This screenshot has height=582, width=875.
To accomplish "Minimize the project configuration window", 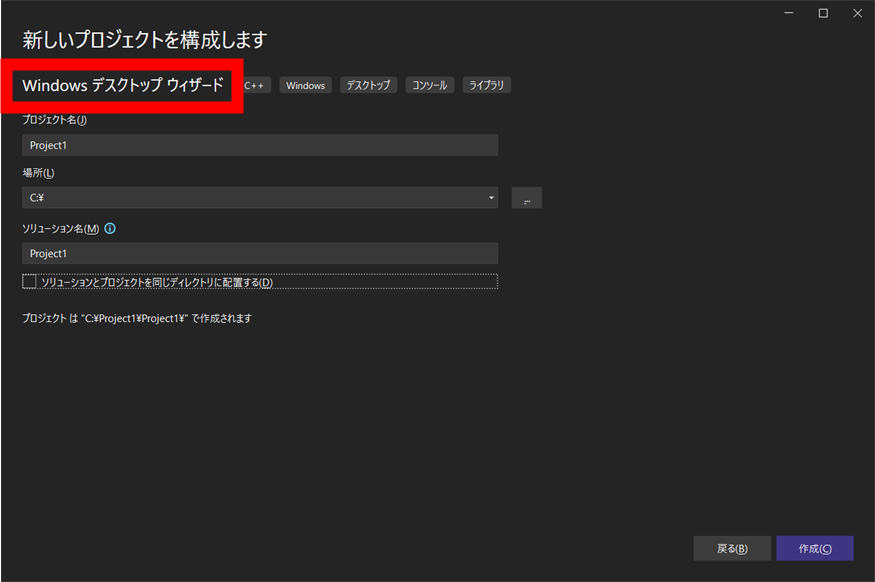I will click(x=791, y=13).
